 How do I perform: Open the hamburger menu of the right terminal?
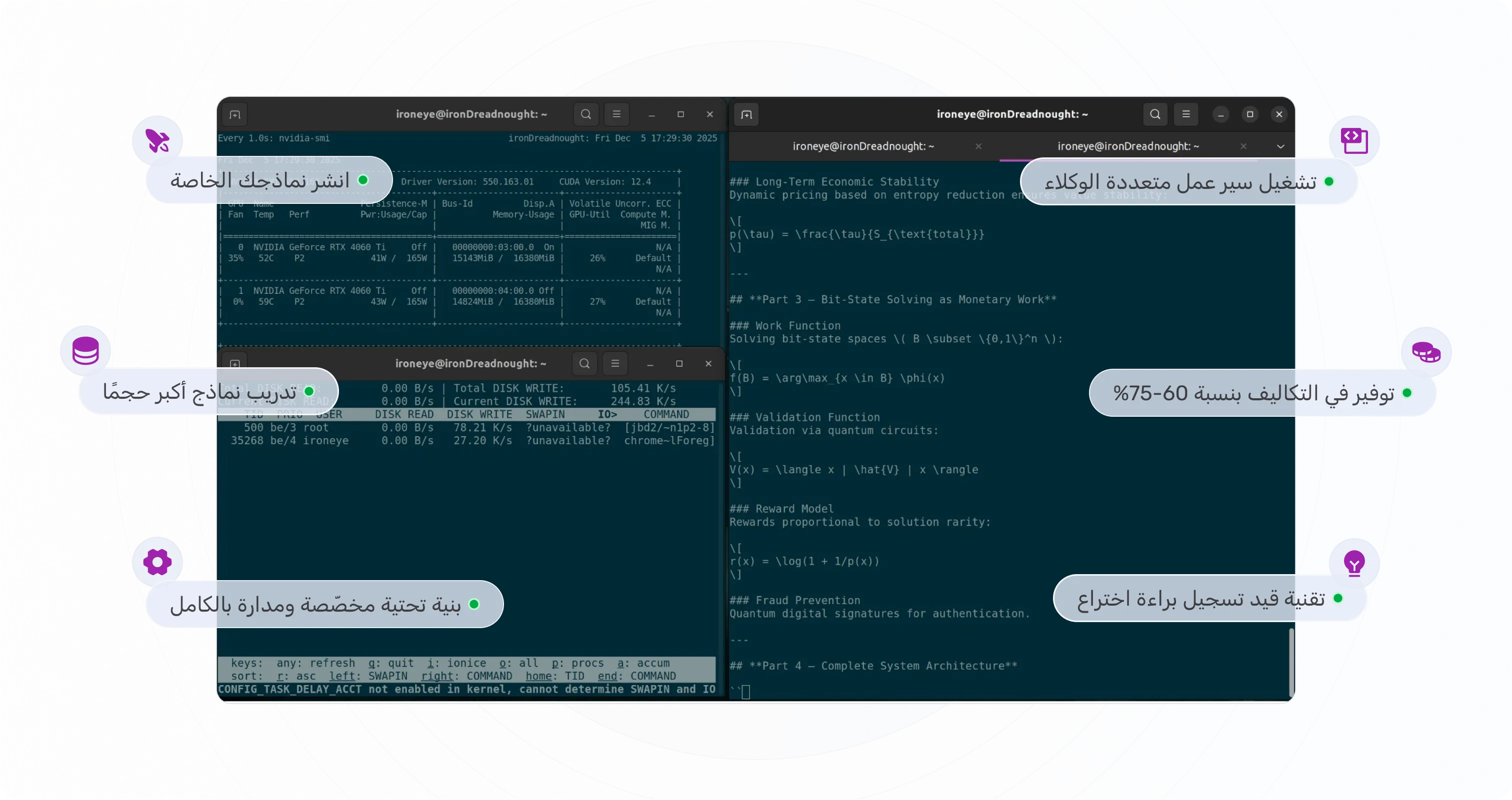pos(1186,114)
